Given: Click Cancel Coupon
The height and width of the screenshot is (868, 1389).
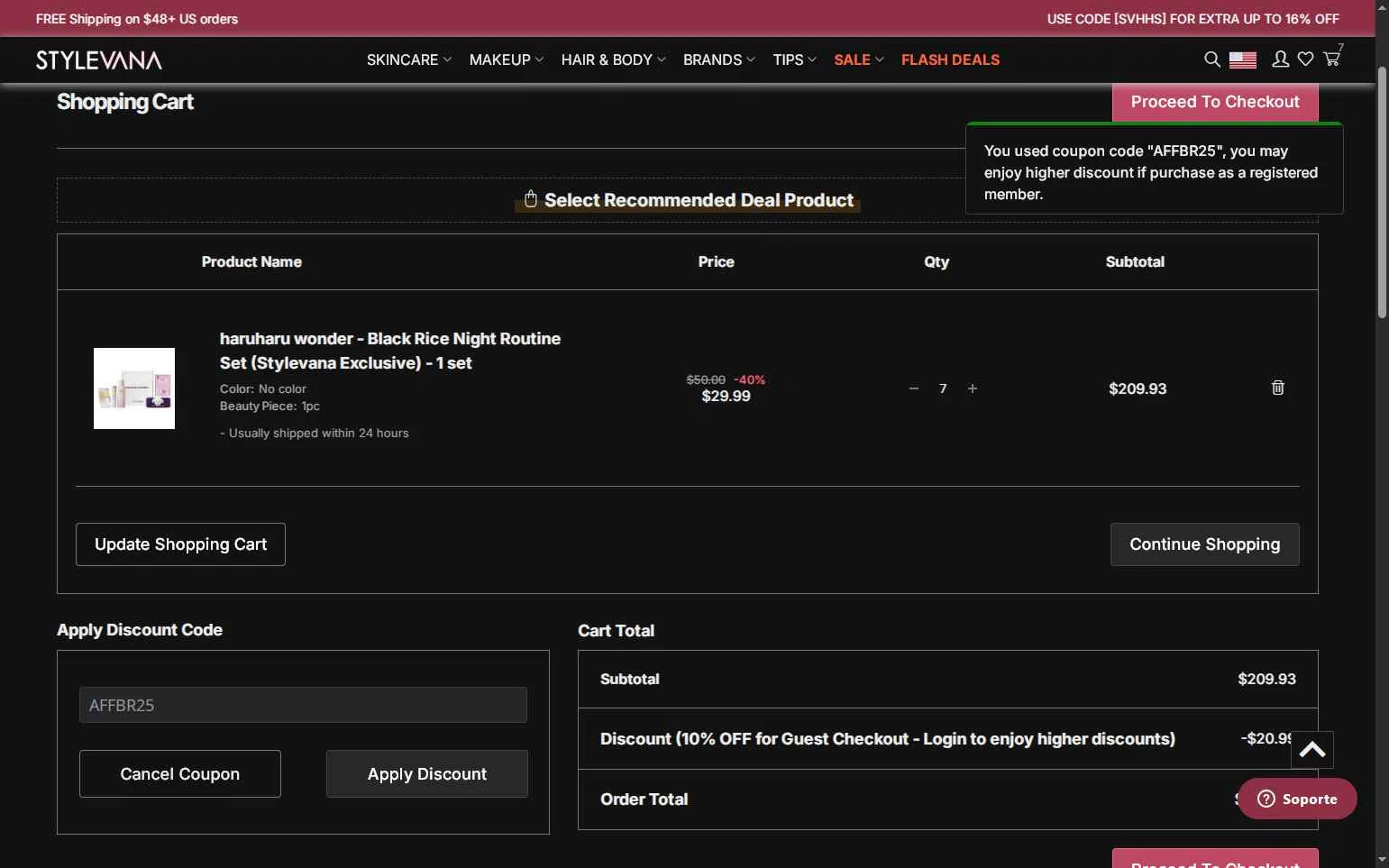Looking at the screenshot, I should pyautogui.click(x=180, y=774).
